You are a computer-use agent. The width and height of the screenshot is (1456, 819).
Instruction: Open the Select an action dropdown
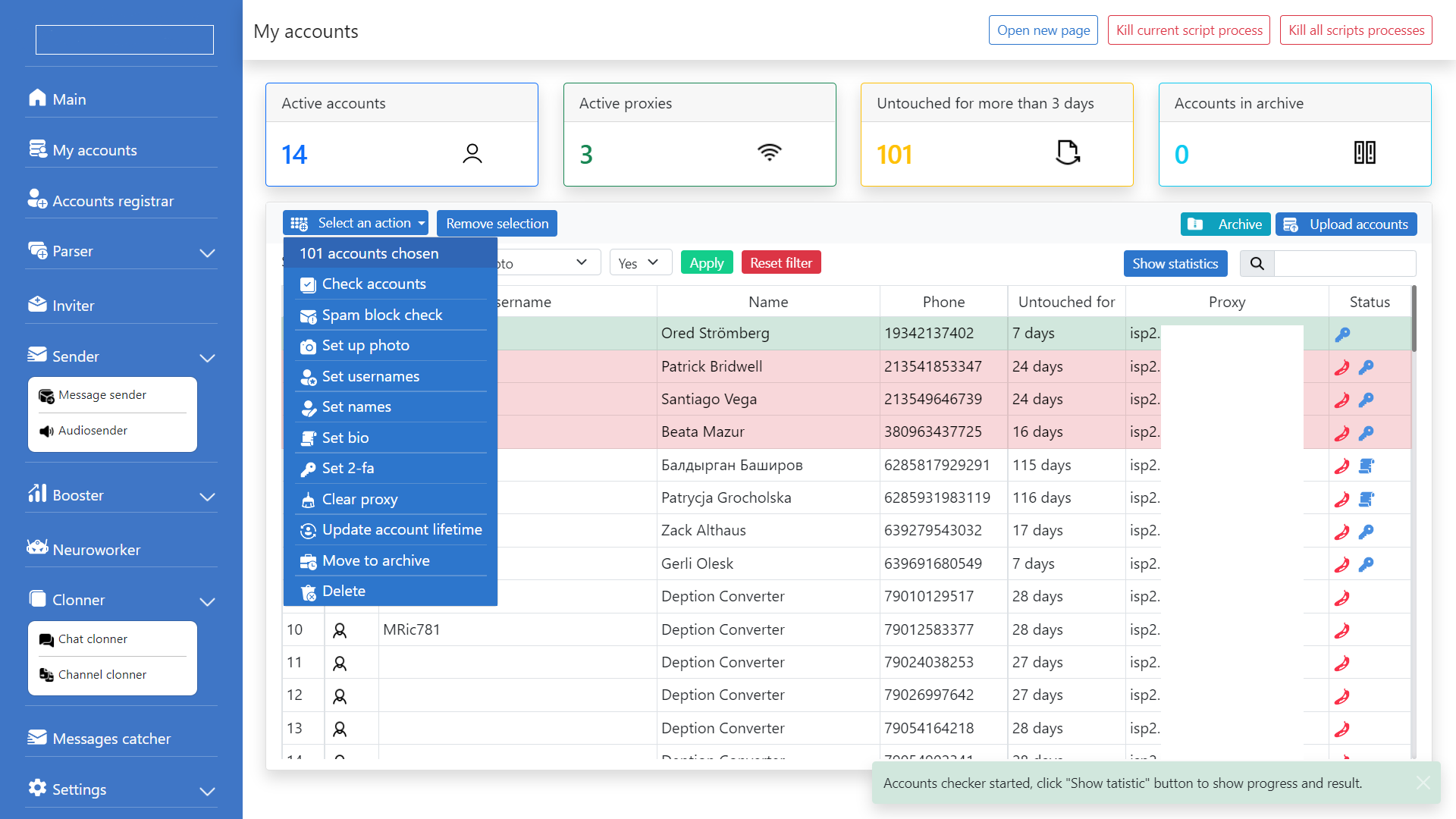(356, 223)
